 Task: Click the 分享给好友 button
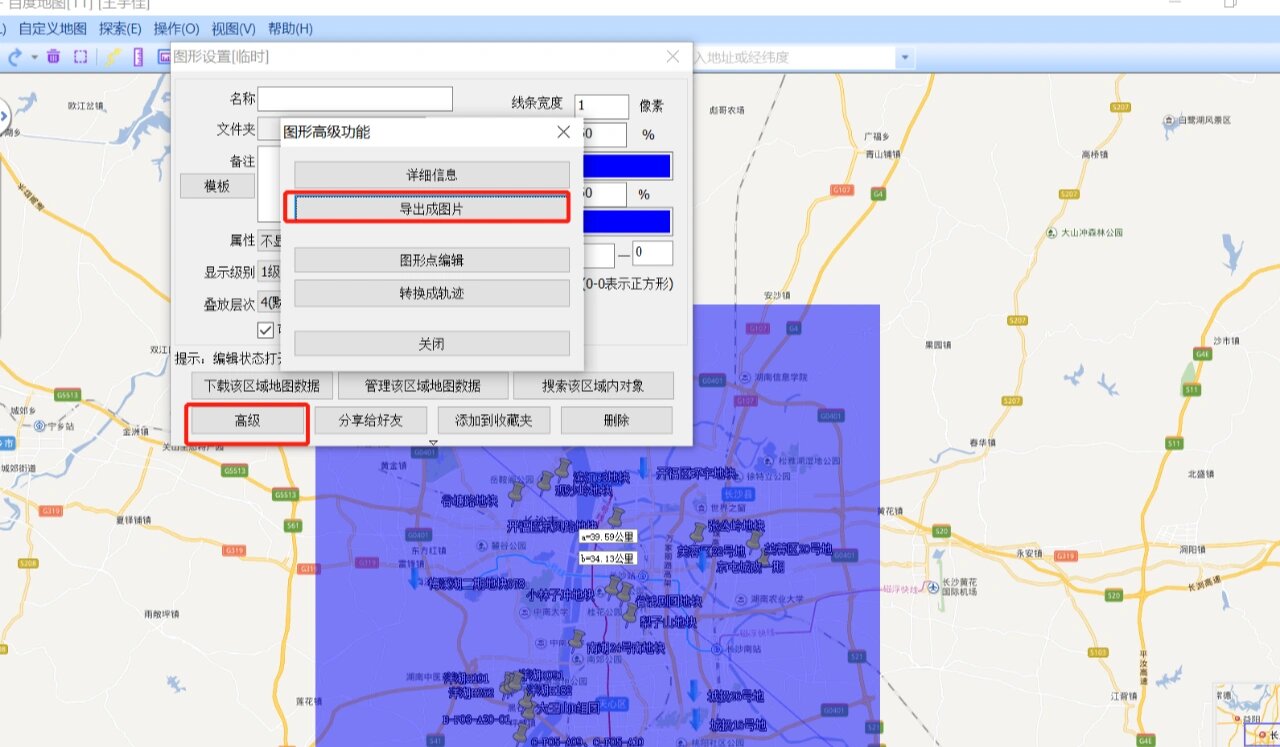pos(371,421)
